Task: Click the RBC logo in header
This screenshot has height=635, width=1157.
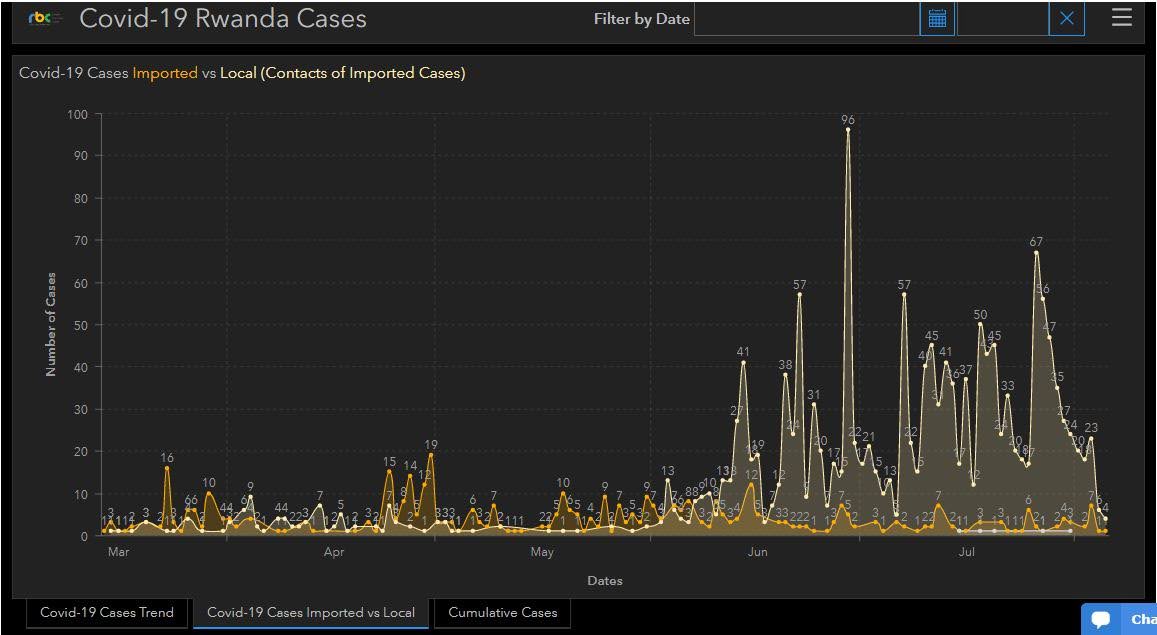Action: 45,19
